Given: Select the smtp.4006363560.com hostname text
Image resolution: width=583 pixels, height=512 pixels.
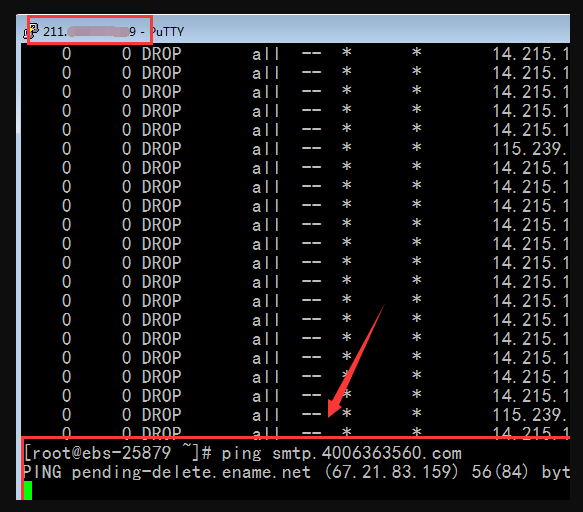Looking at the screenshot, I should point(367,453).
